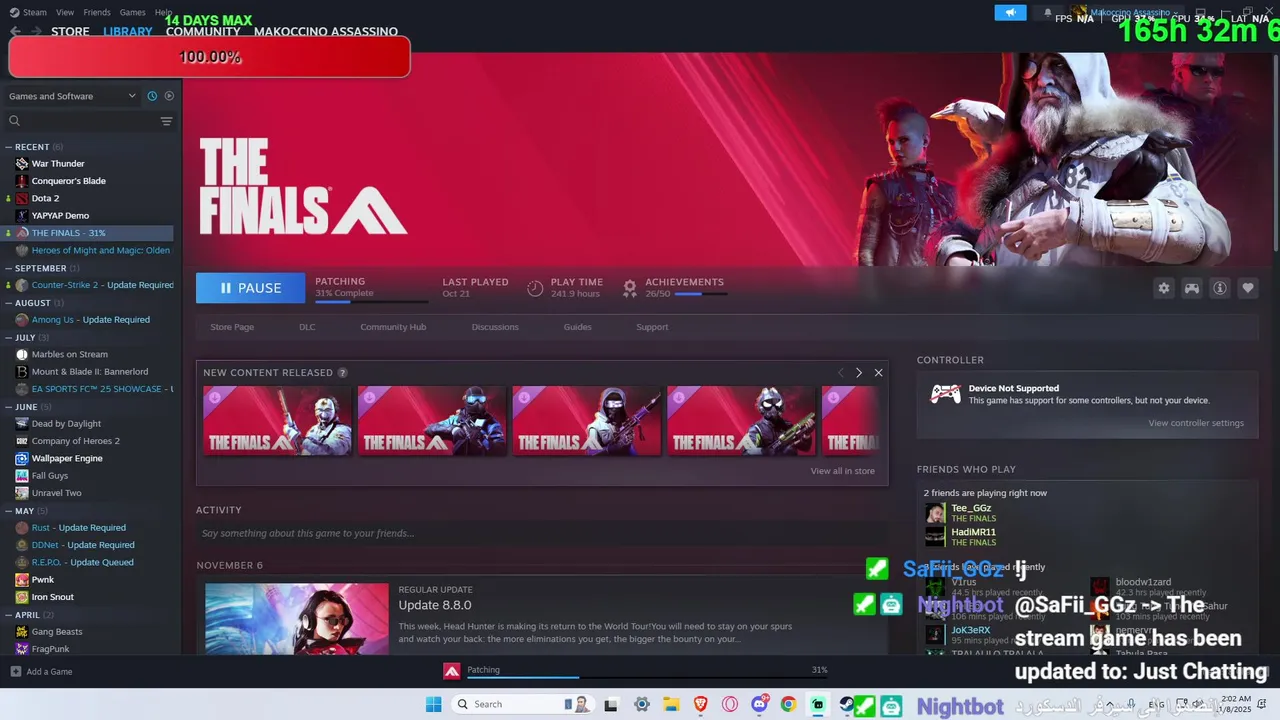Collapse the RECENT category
Screen dimensions: 1280x720
[x=9, y=147]
